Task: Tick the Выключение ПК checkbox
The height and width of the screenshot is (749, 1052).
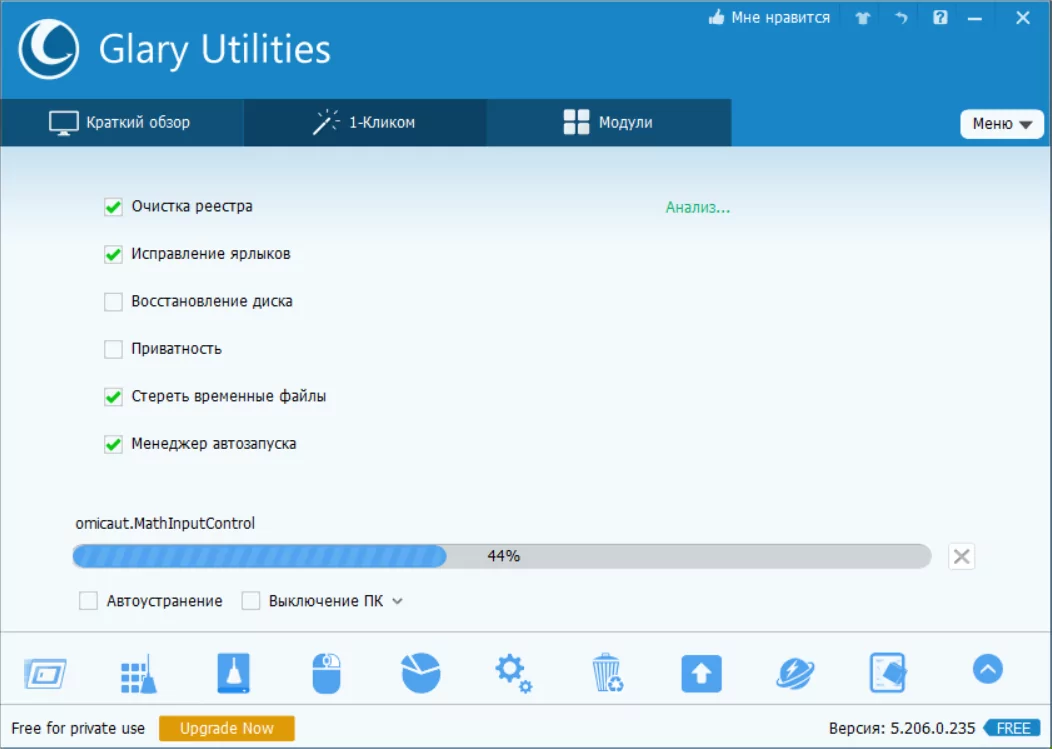Action: (x=251, y=601)
